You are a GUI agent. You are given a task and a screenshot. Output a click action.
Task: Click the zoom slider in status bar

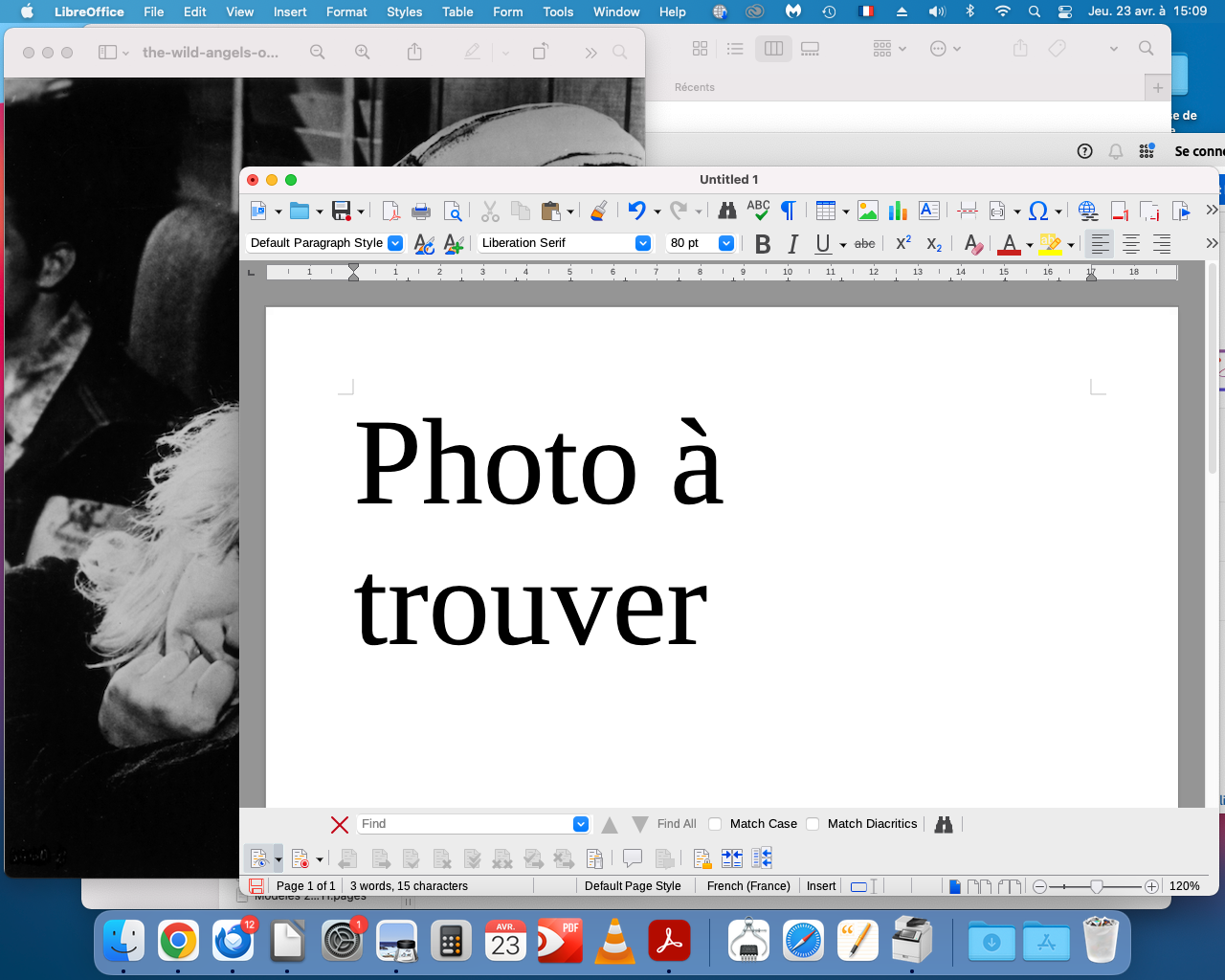[x=1096, y=886]
